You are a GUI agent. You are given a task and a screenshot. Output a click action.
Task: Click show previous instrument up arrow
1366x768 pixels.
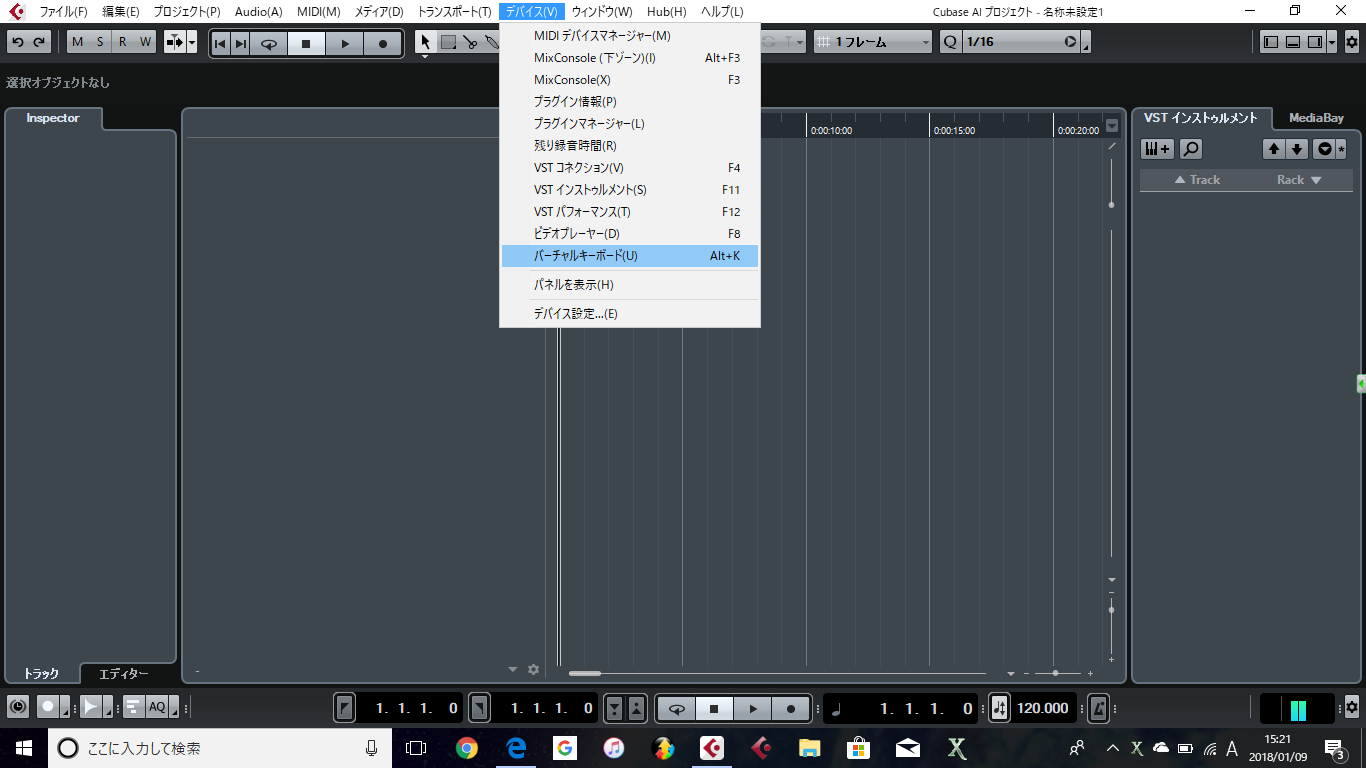click(x=1273, y=149)
